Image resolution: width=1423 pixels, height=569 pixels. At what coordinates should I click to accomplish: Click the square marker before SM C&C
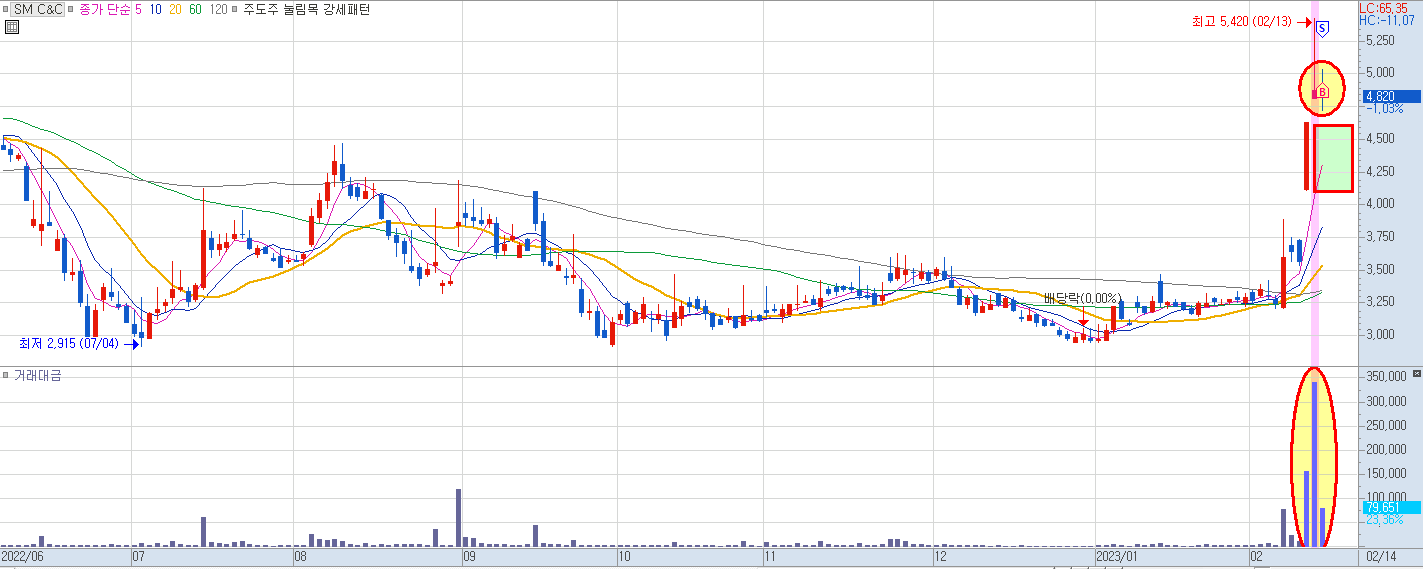5,8
